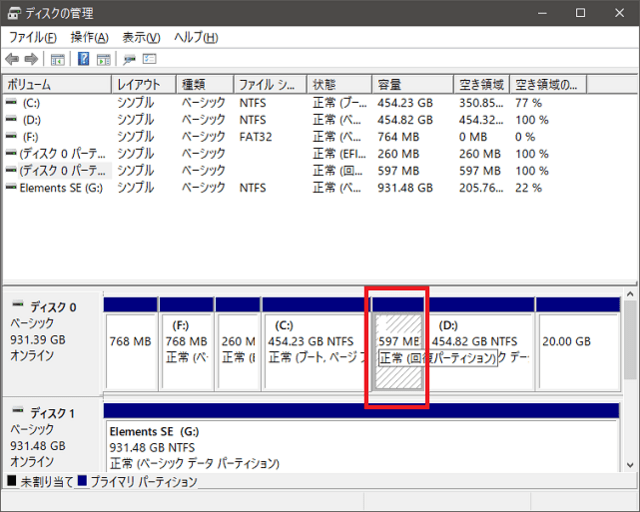Click the Back arrow toolbar icon

coord(12,59)
